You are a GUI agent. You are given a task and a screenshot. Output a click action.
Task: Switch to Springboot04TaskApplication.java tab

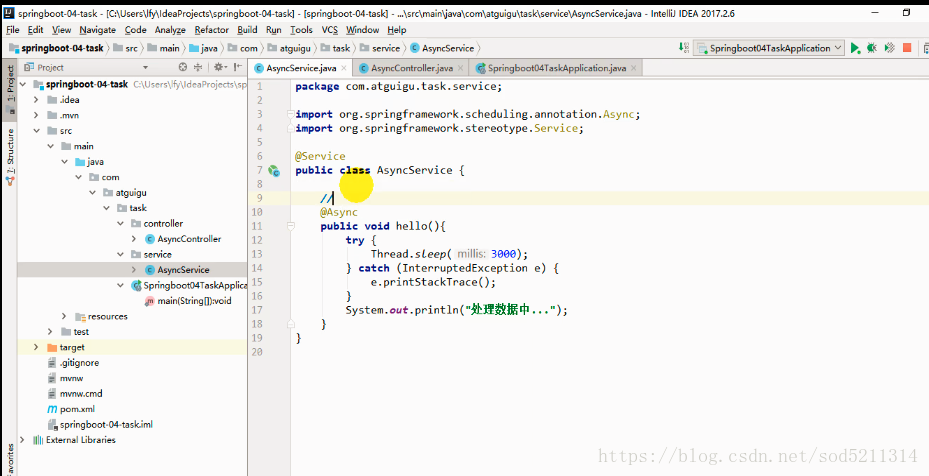(556, 68)
